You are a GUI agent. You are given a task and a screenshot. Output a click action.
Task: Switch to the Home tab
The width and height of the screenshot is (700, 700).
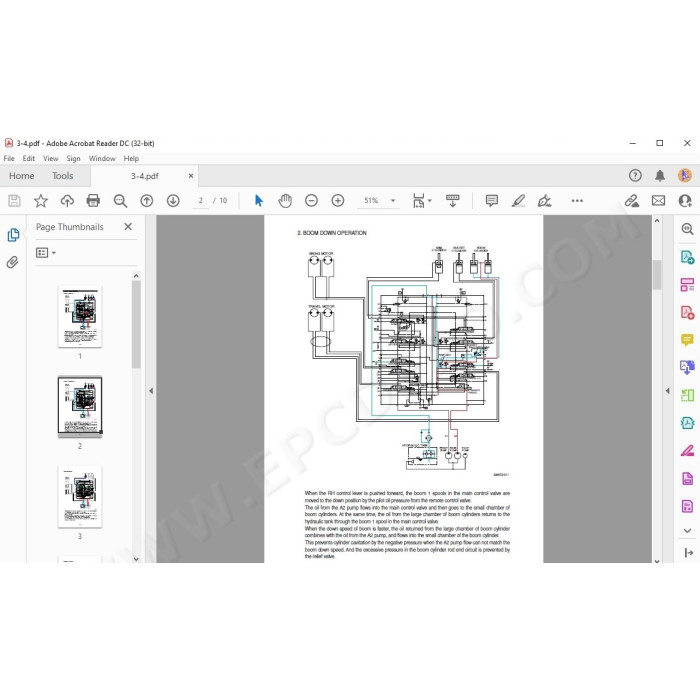coord(21,176)
